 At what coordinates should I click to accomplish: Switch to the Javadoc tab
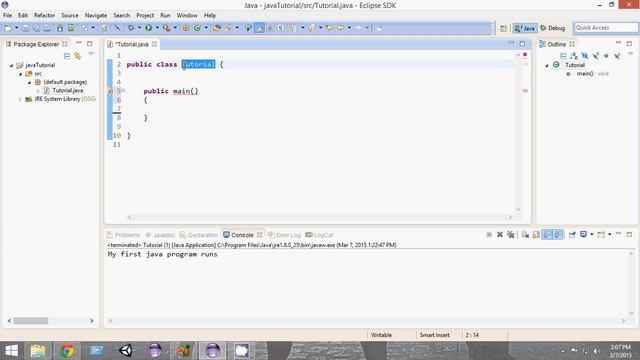(160, 235)
